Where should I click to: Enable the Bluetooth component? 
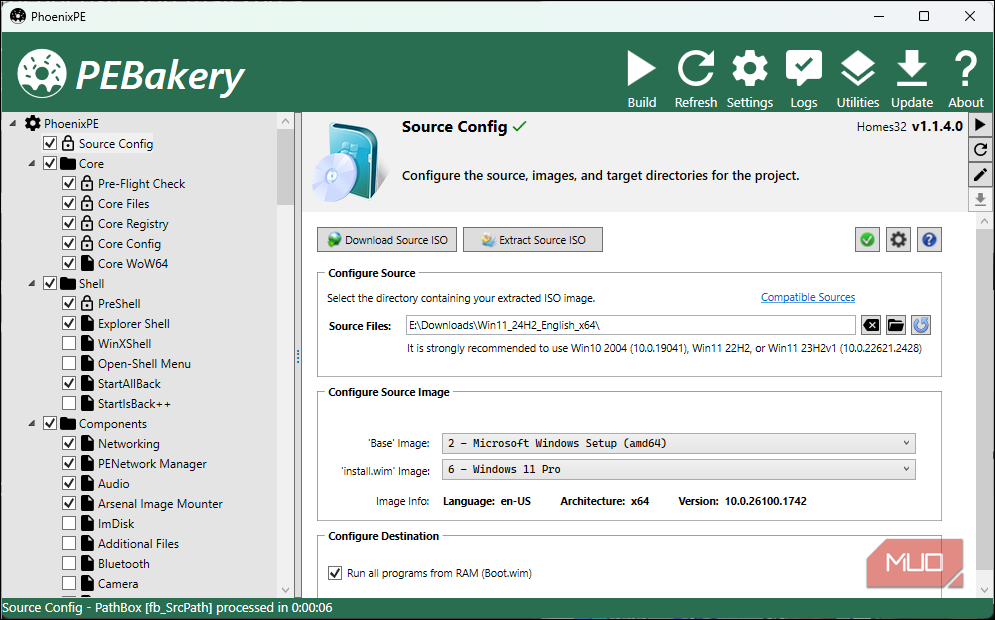coord(69,564)
